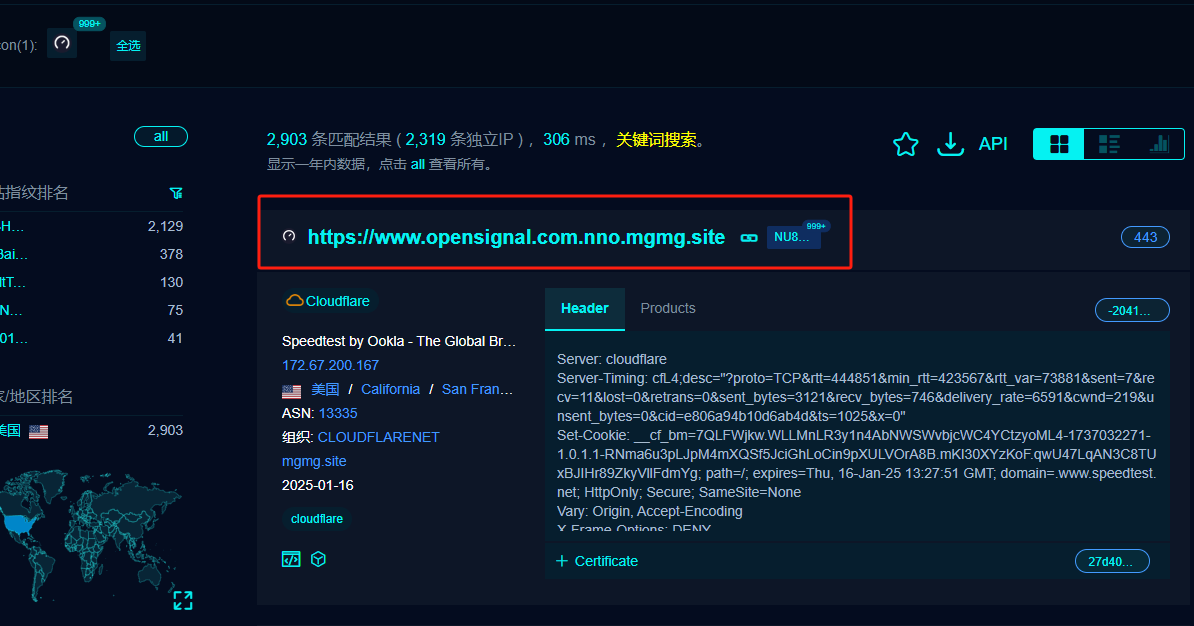Switch to statistics chart view

tap(1159, 144)
